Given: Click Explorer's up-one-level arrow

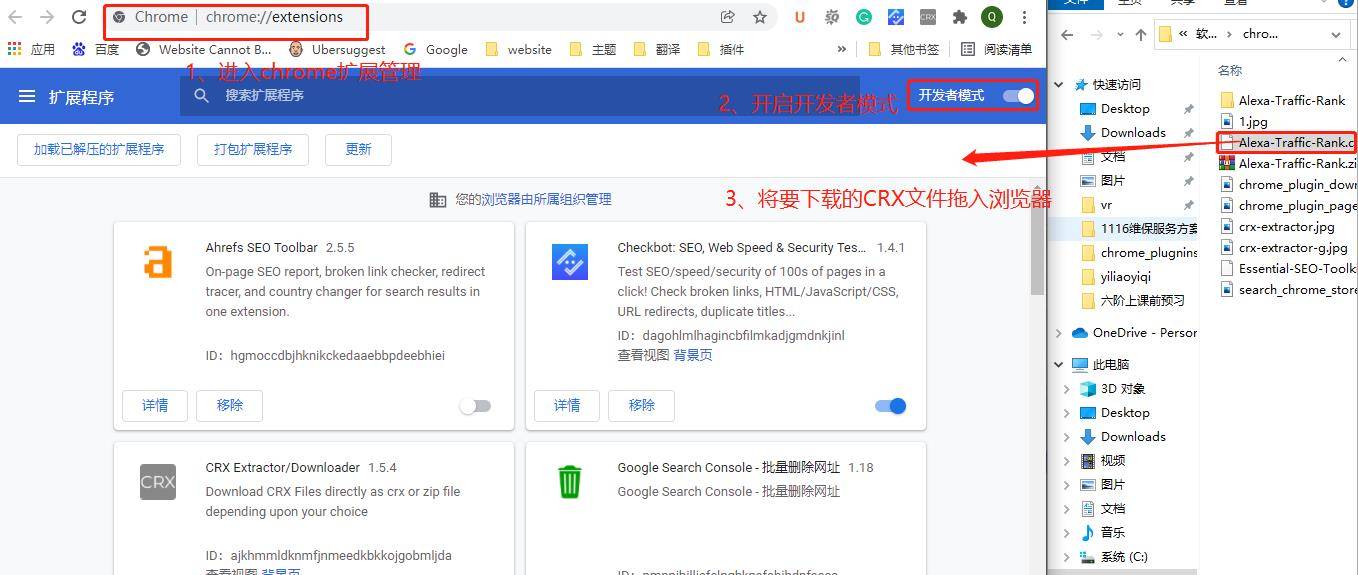Looking at the screenshot, I should click(1141, 34).
